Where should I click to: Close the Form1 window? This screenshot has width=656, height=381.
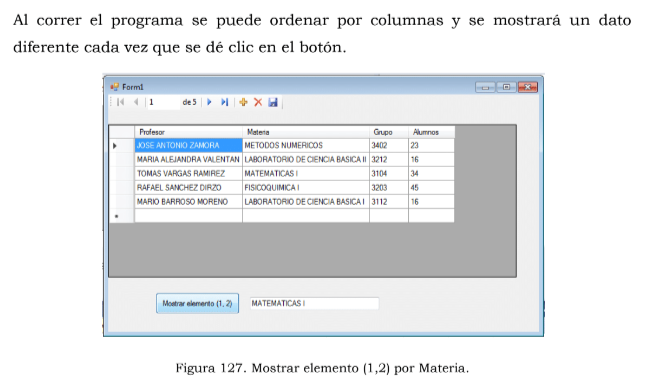click(528, 87)
